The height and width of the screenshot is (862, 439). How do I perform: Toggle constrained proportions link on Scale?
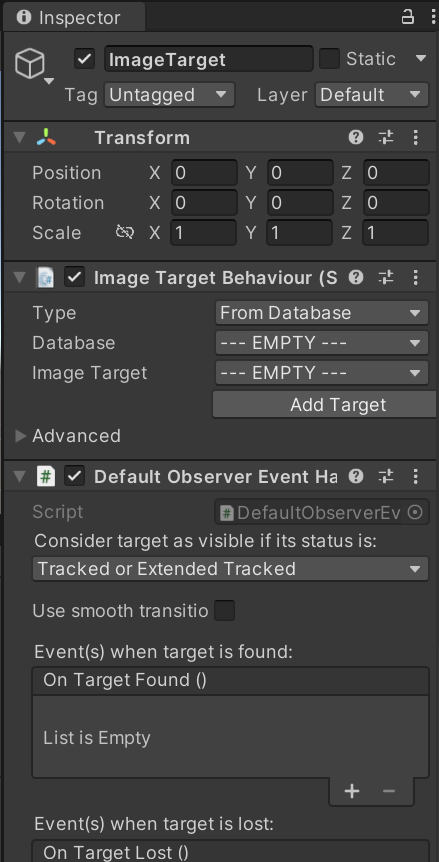pyautogui.click(x=125, y=233)
